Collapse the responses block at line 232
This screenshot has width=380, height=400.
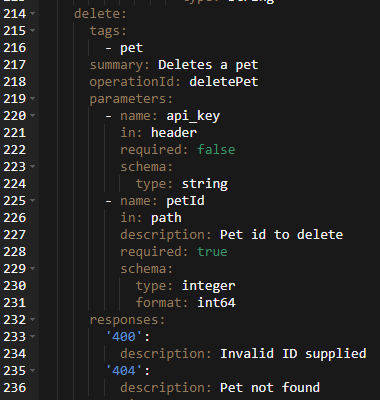(32, 320)
